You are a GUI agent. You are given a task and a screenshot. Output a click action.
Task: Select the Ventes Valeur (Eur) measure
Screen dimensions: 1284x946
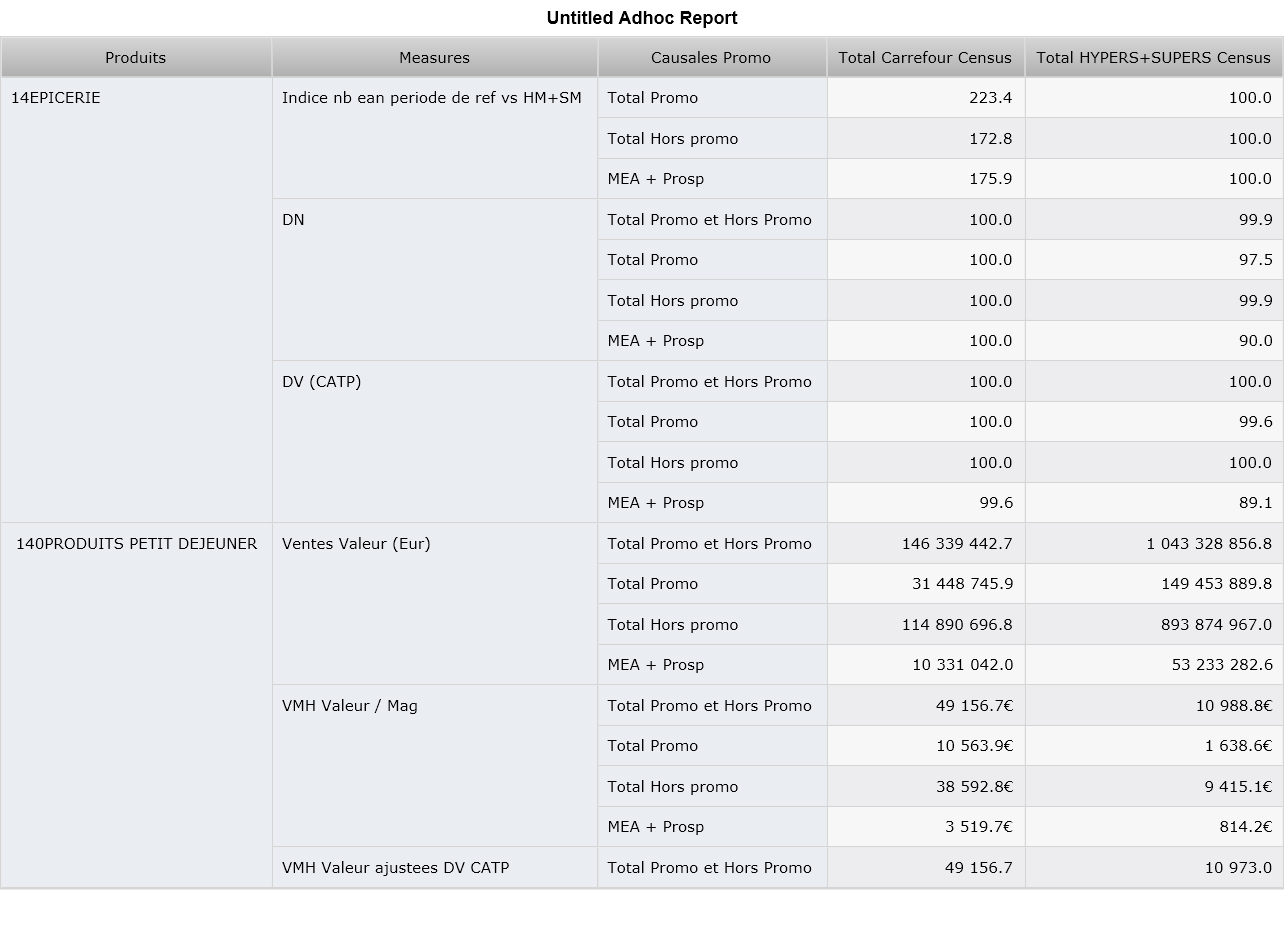coord(434,604)
